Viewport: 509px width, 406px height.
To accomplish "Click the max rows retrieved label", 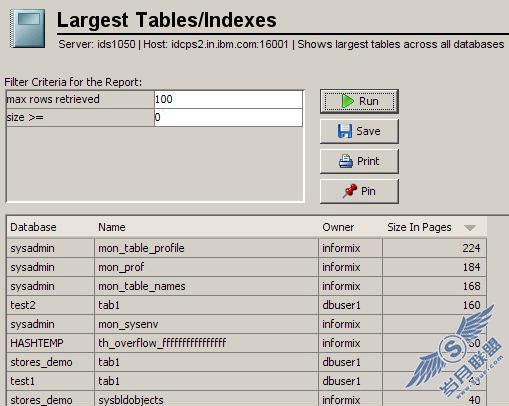I will [x=53, y=99].
